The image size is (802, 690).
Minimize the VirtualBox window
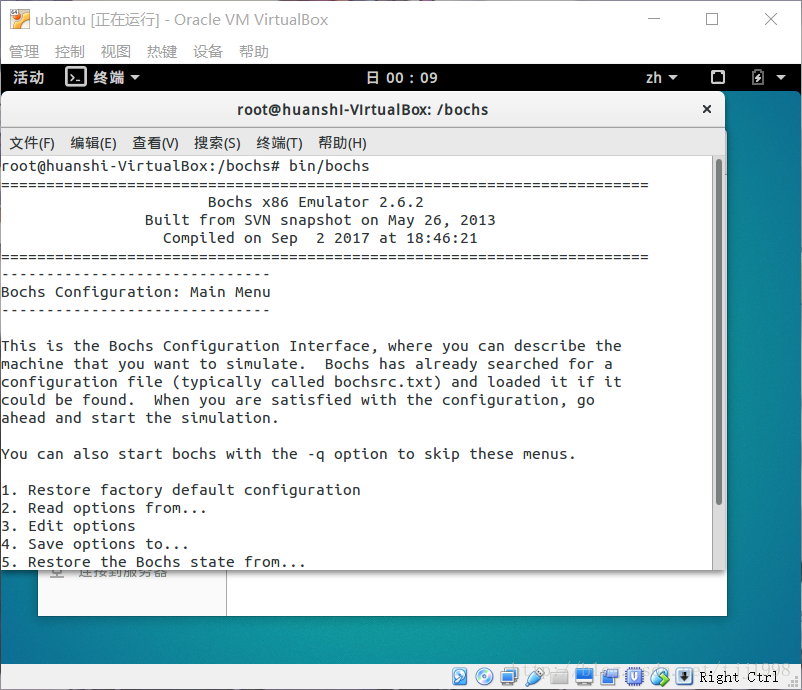(654, 19)
